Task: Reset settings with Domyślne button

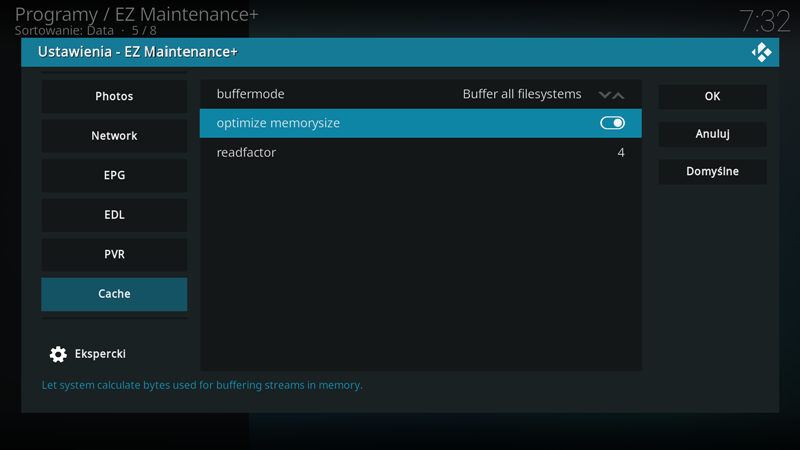Action: (x=712, y=171)
